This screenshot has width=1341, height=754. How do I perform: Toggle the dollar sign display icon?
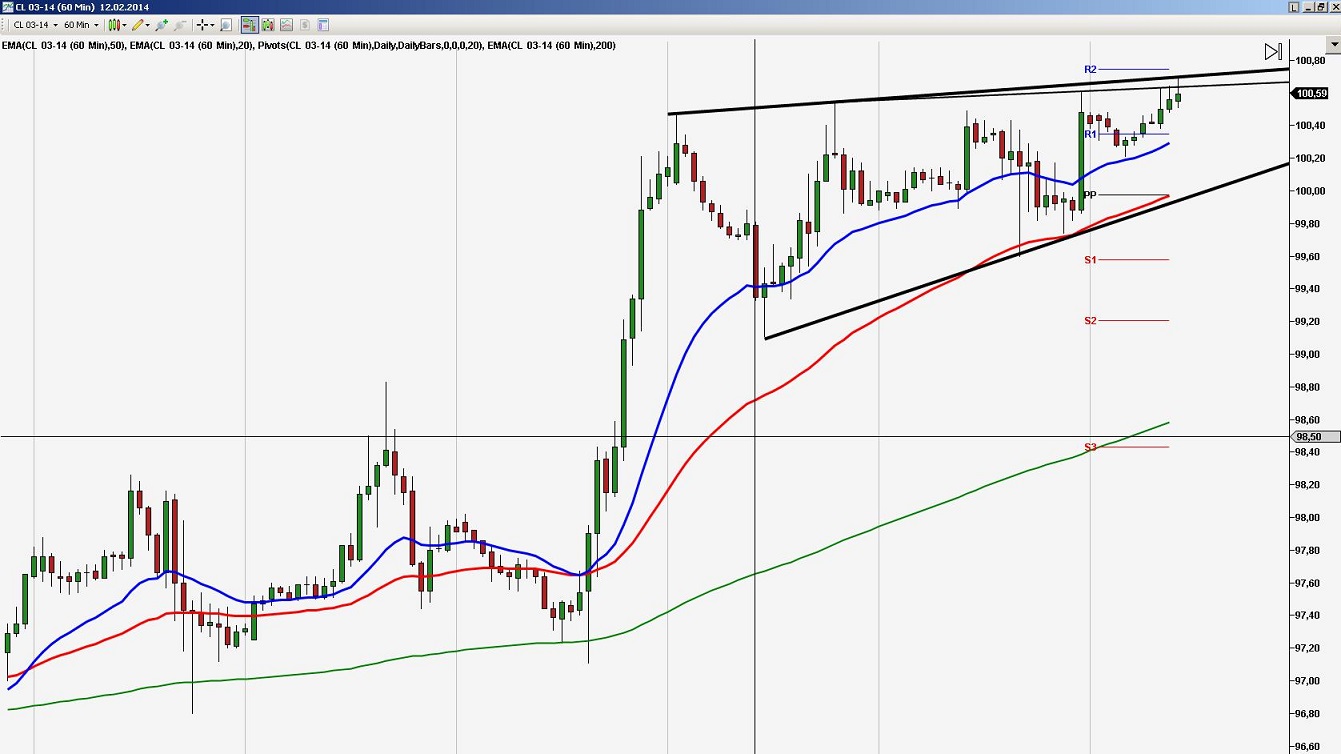click(x=306, y=24)
